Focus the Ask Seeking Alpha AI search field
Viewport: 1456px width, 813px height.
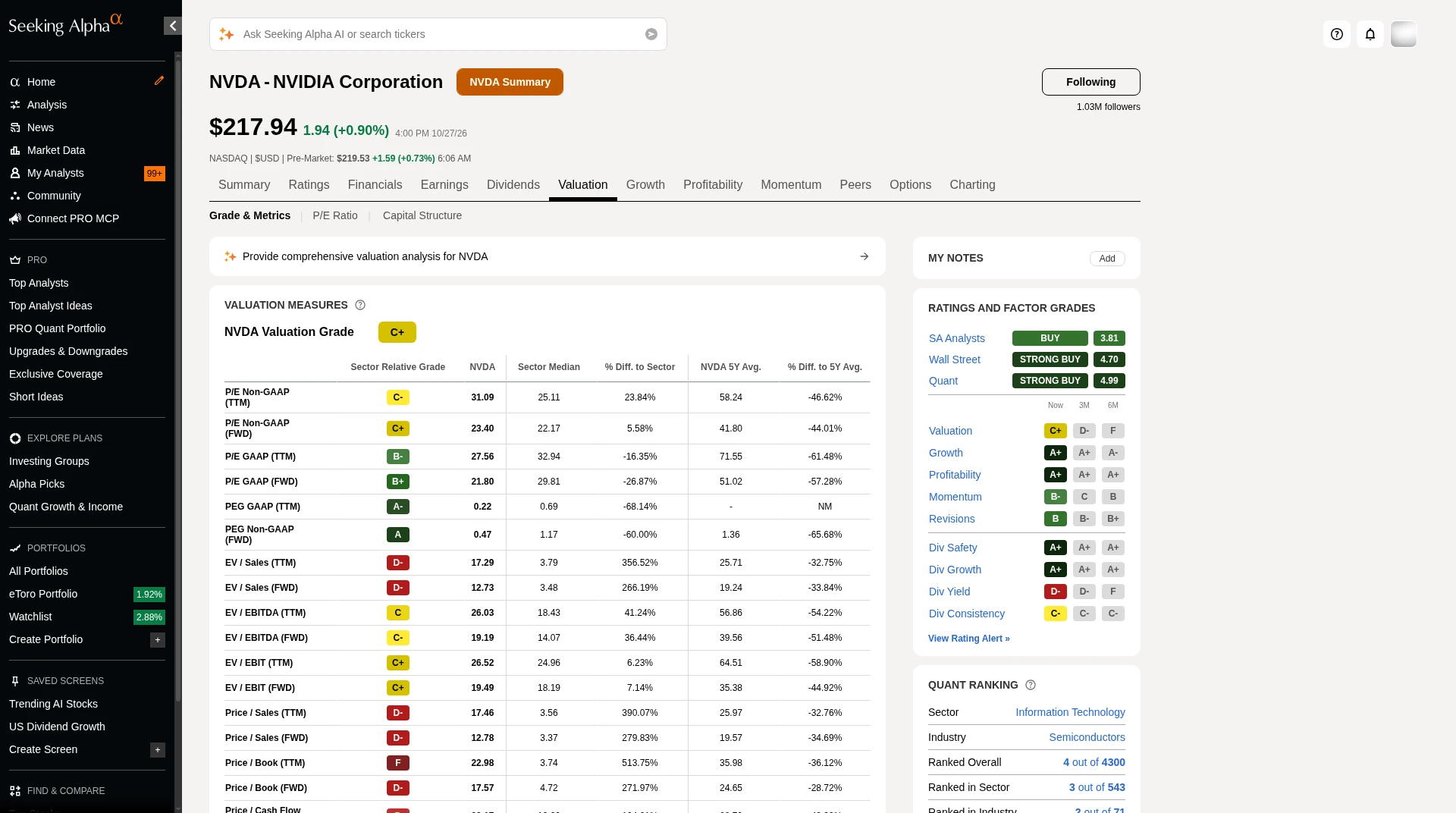coord(438,34)
